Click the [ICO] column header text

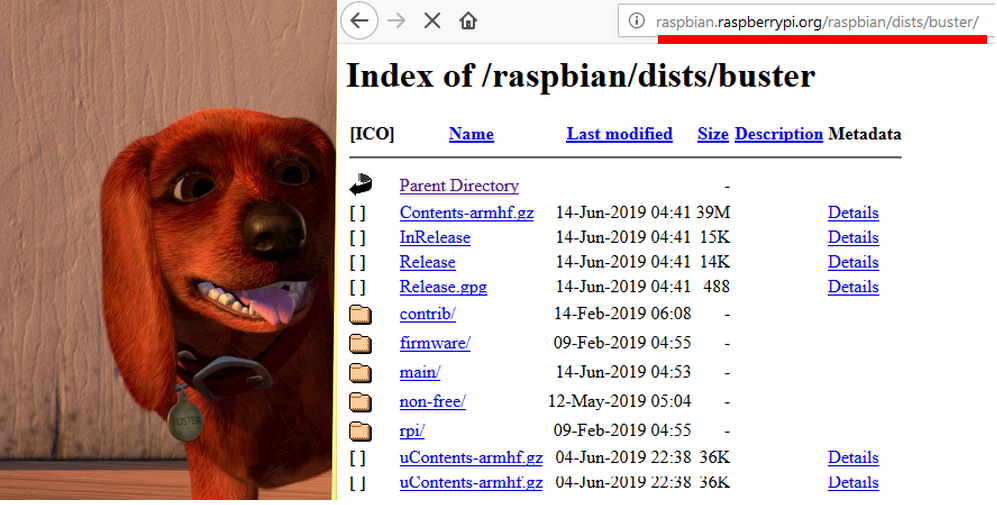372,134
